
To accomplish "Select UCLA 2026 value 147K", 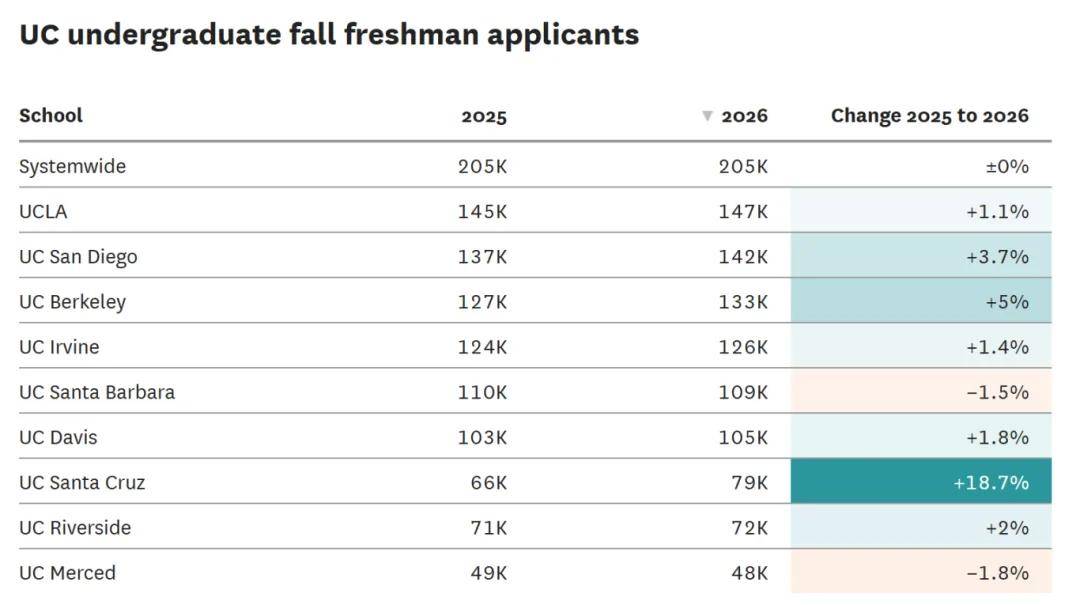I will (744, 211).
